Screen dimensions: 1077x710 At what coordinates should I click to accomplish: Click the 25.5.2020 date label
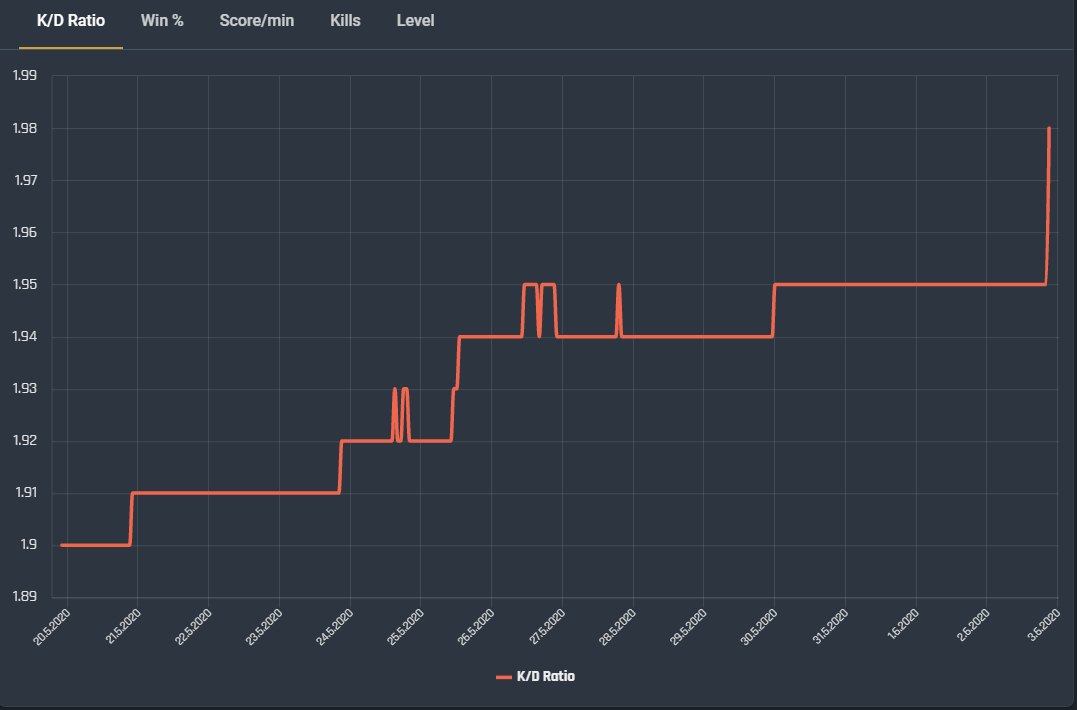(x=406, y=627)
